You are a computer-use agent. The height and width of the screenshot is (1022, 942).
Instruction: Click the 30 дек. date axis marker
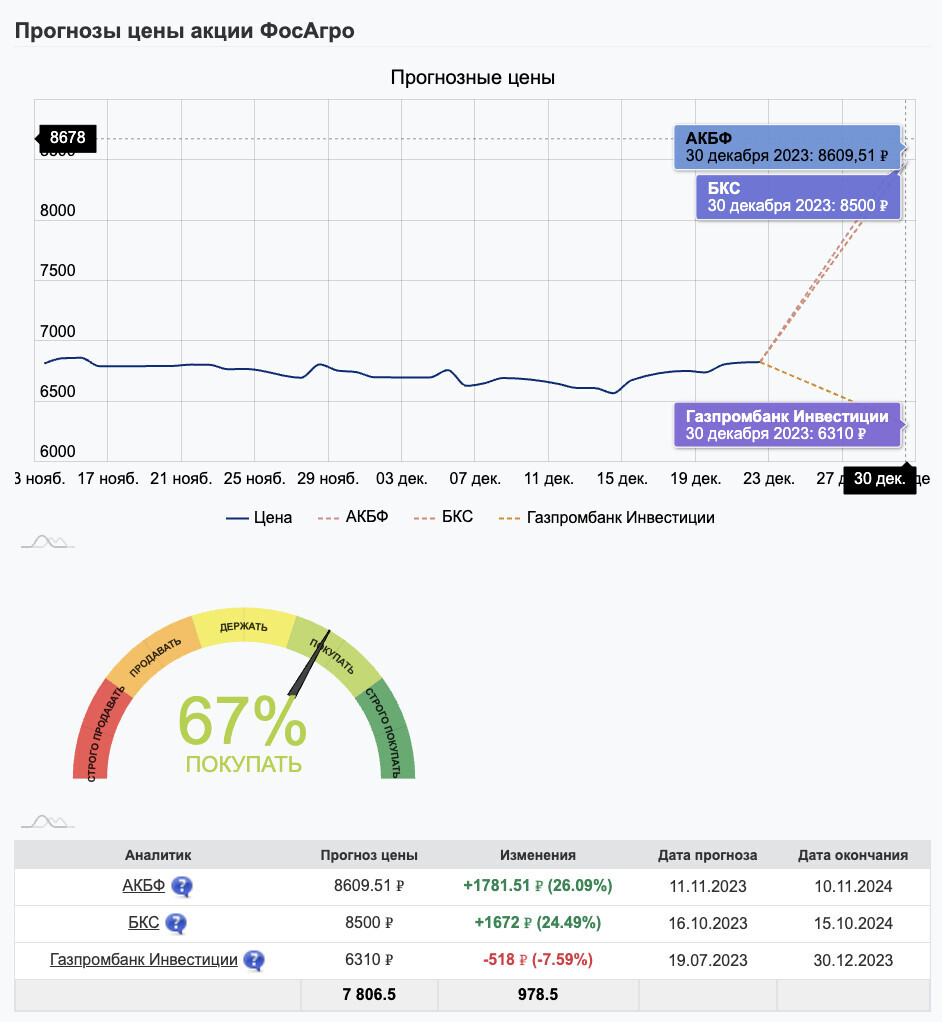[x=879, y=479]
